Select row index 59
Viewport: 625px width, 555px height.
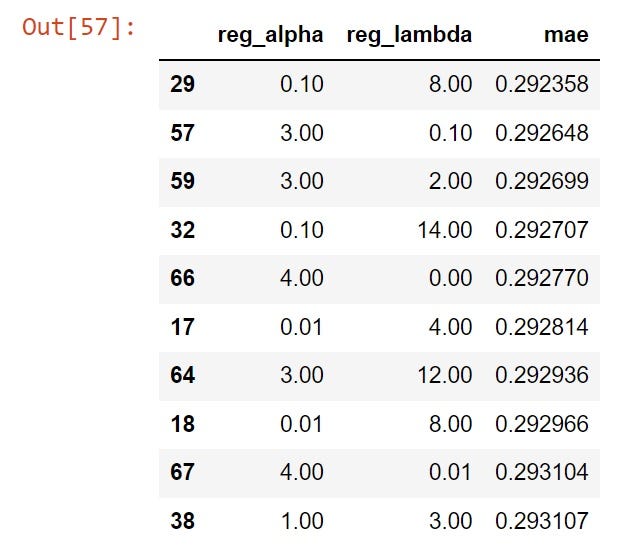182,181
